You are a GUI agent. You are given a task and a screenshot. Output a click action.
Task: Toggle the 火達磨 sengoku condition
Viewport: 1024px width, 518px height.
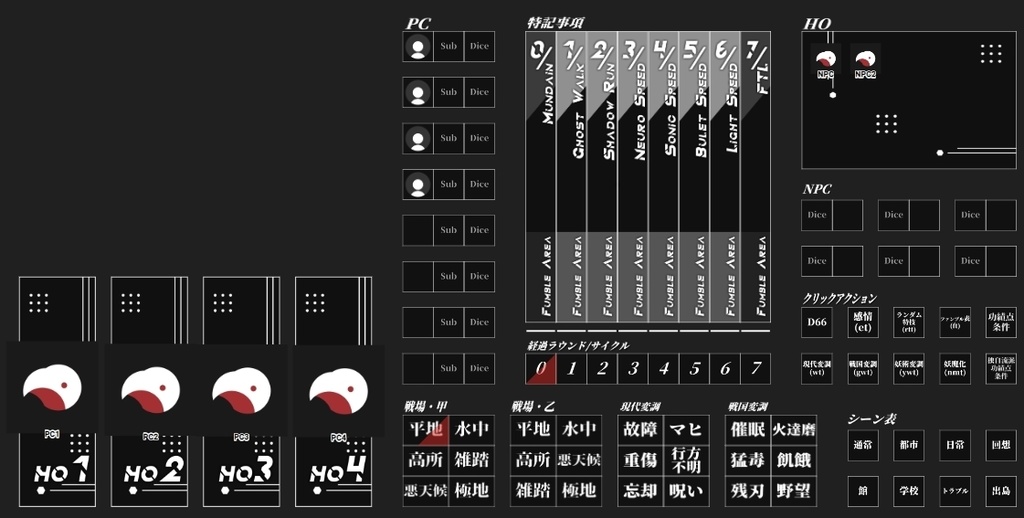click(793, 430)
